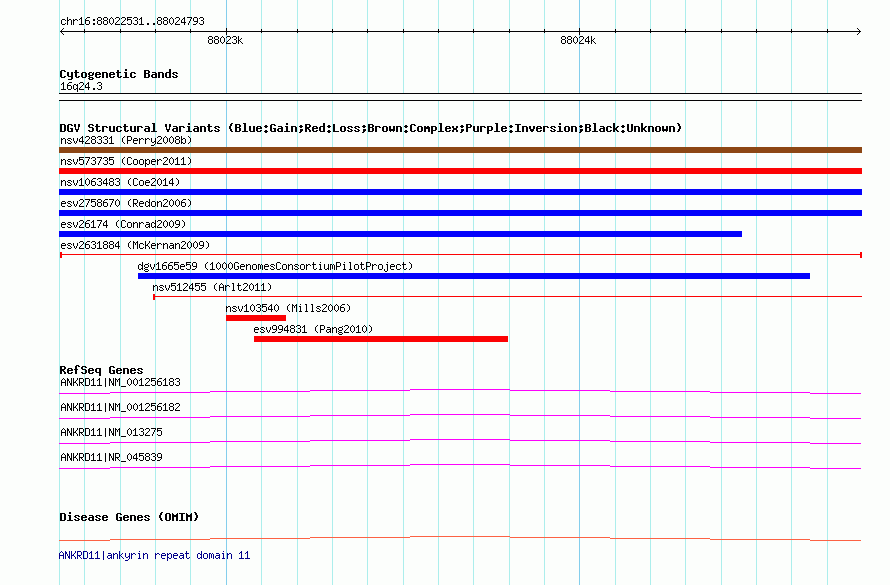Image resolution: width=890 pixels, height=585 pixels.
Task: Click the blue esv26174 Conrad2009 bar
Action: point(400,234)
